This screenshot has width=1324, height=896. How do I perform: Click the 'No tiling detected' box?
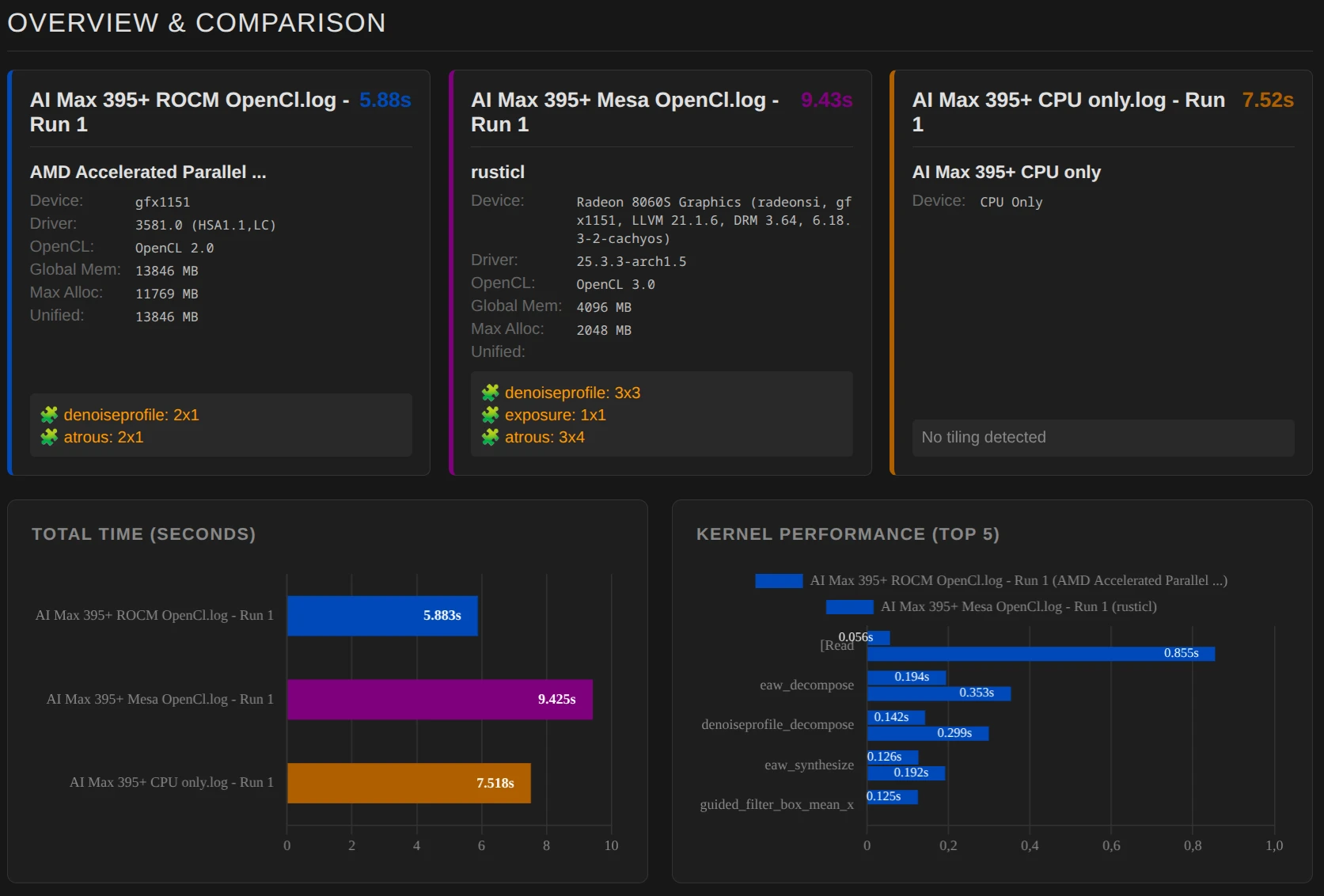[x=1102, y=438]
